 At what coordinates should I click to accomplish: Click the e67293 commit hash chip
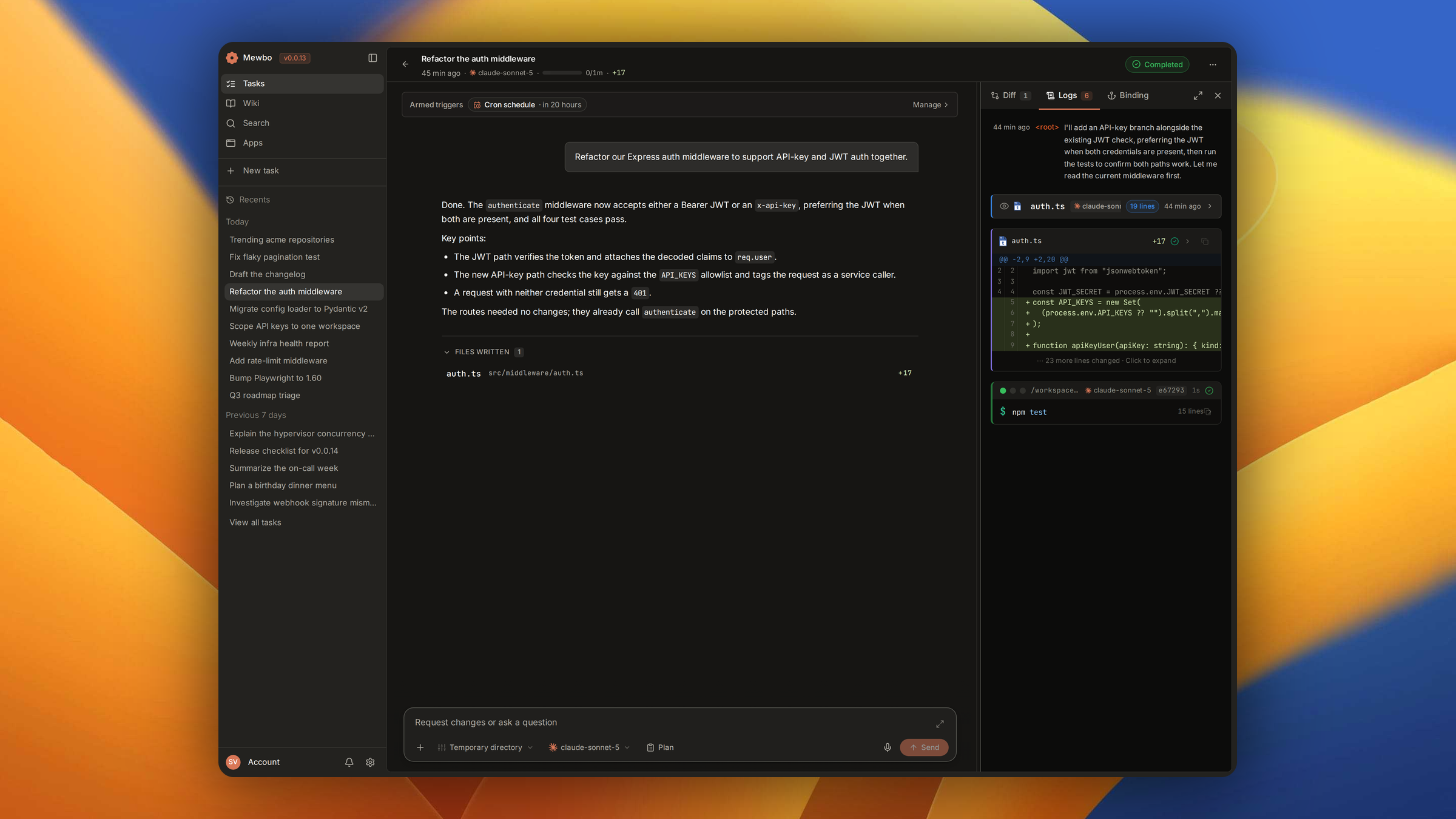tap(1171, 391)
